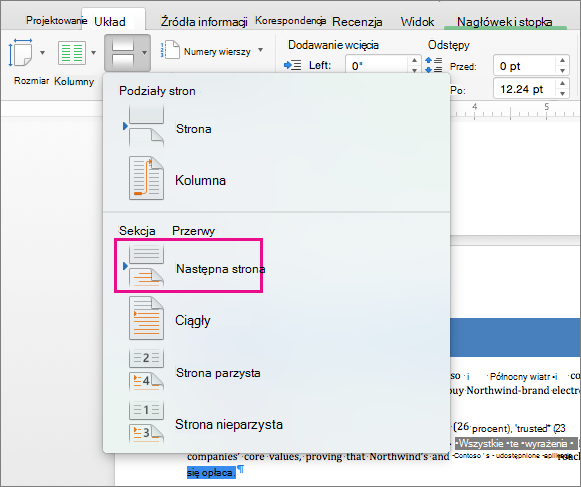Decrease Po spacing with down arrow
This screenshot has height=487, width=581.
562,94
